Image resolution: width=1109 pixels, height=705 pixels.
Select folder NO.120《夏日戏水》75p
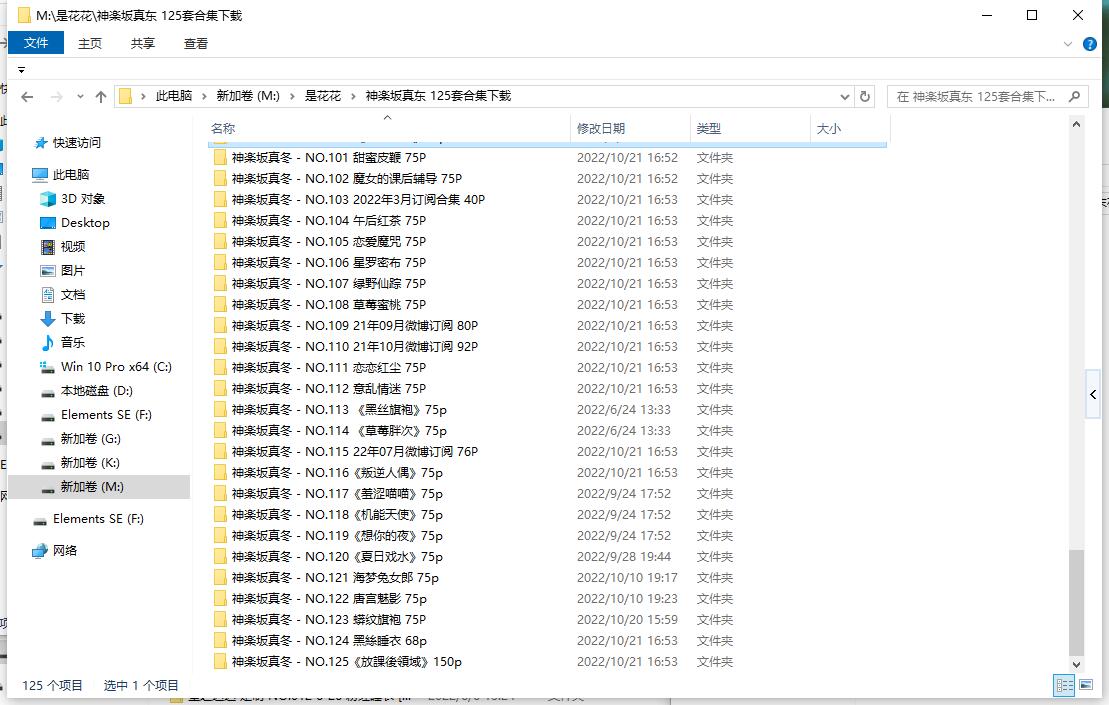point(337,557)
